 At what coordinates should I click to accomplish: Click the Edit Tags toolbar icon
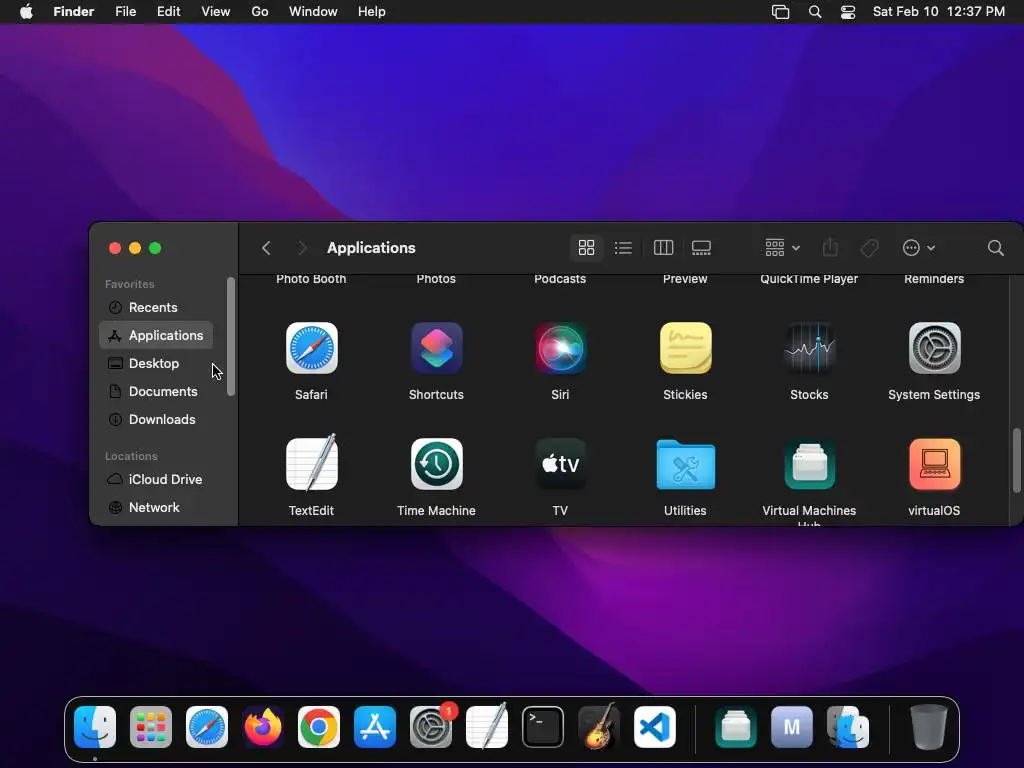[x=869, y=248]
